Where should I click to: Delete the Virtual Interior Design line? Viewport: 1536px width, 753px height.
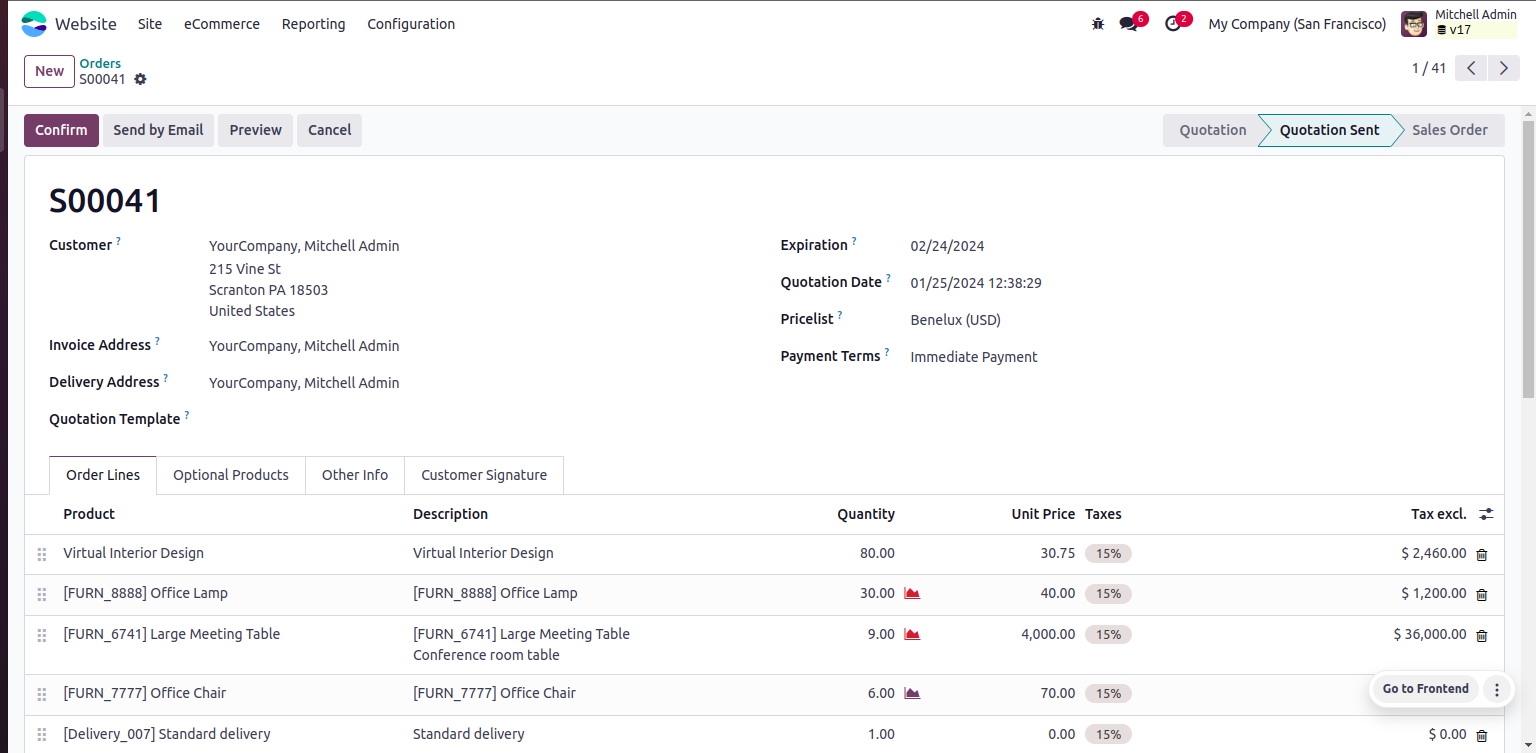[x=1482, y=554]
